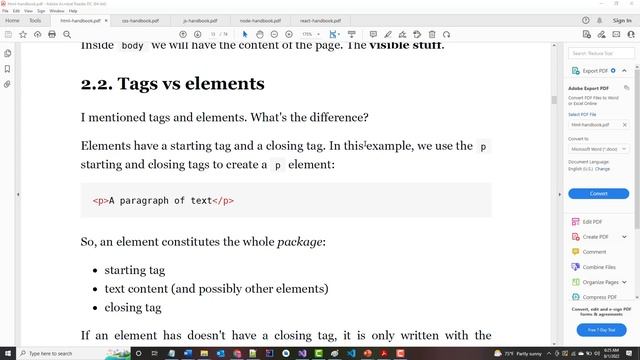Switch to the js-handbook.pdf tab
The width and height of the screenshot is (640, 360).
(x=200, y=21)
